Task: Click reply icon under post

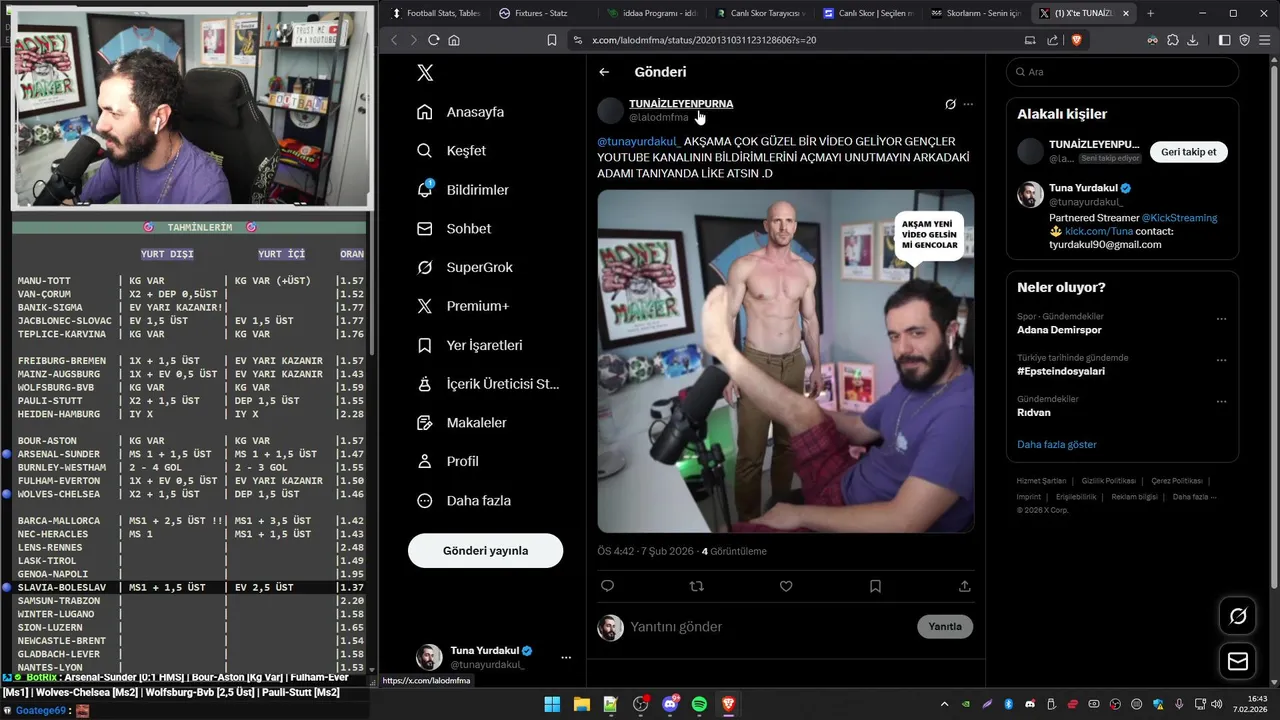Action: [x=607, y=586]
